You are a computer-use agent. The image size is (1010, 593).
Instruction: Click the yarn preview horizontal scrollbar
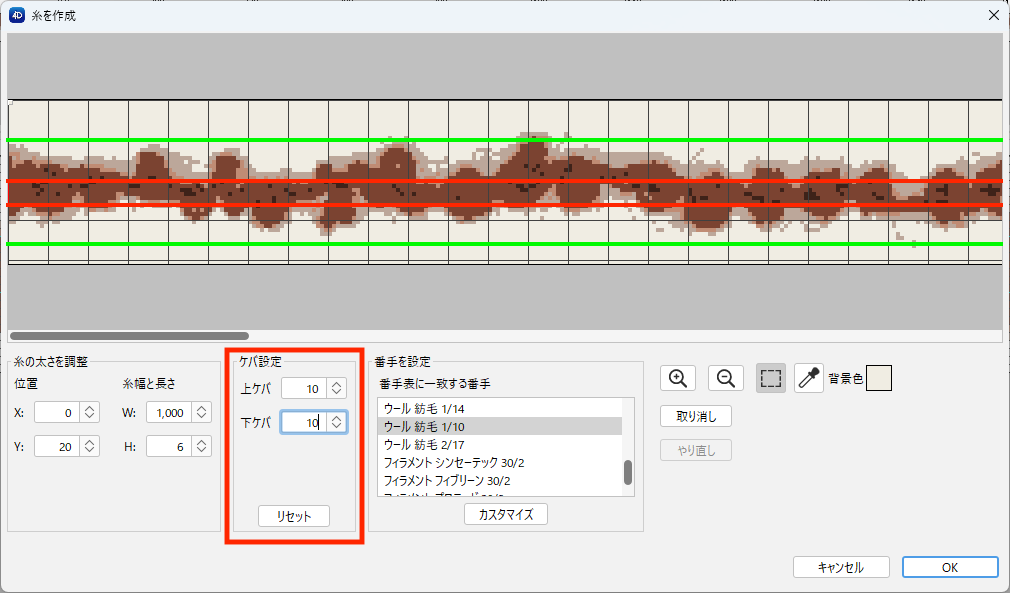[x=129, y=336]
